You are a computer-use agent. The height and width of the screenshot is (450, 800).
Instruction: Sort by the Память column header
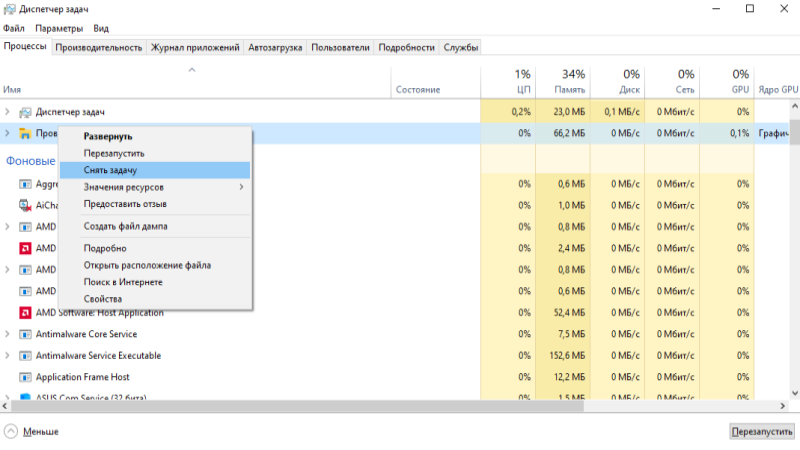pyautogui.click(x=563, y=82)
